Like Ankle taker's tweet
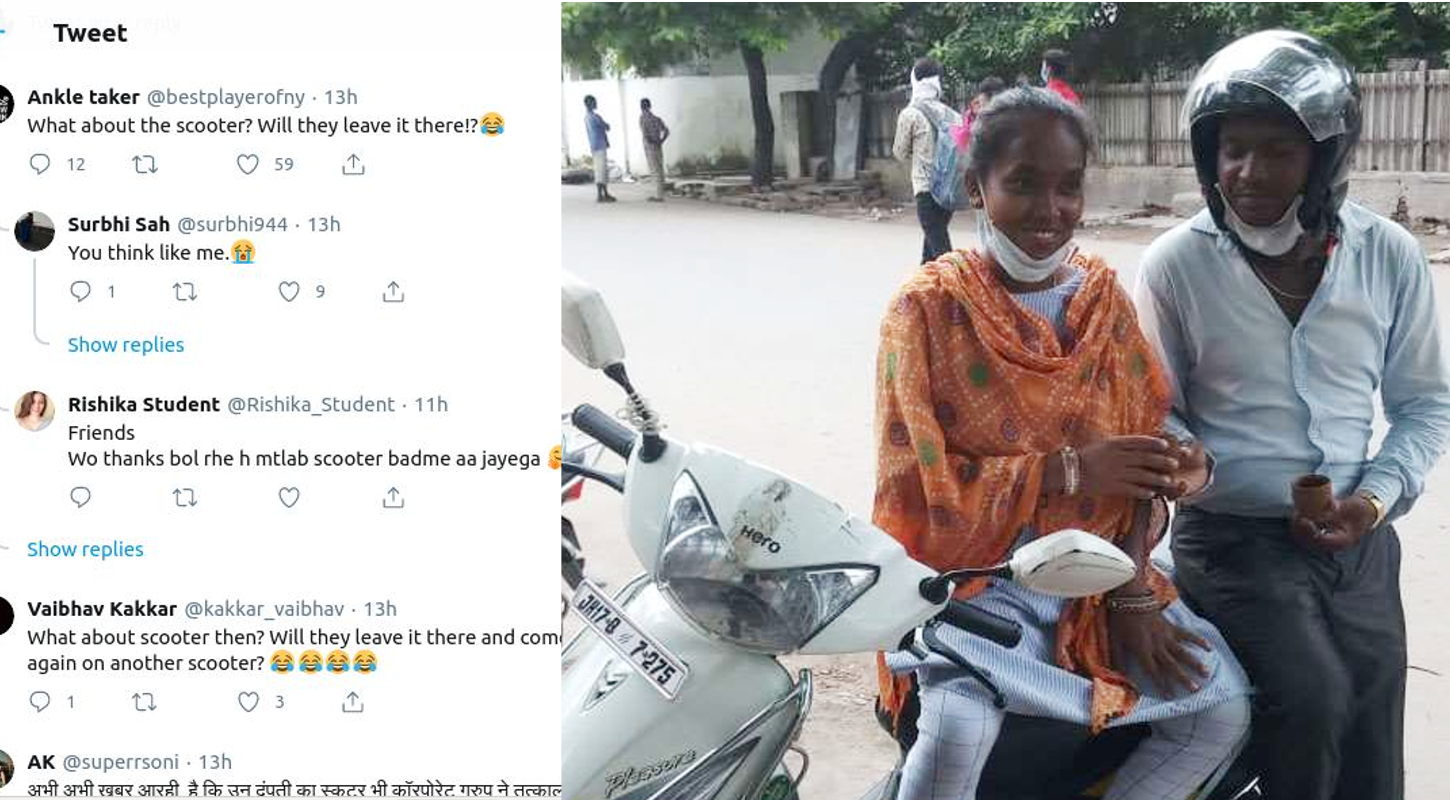The height and width of the screenshot is (800, 1450). (x=248, y=164)
